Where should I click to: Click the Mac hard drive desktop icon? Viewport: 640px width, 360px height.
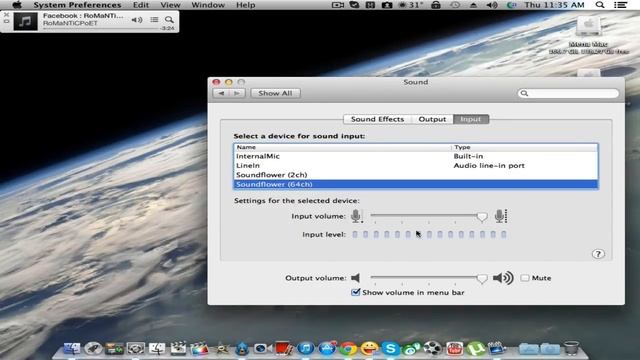pyautogui.click(x=588, y=26)
